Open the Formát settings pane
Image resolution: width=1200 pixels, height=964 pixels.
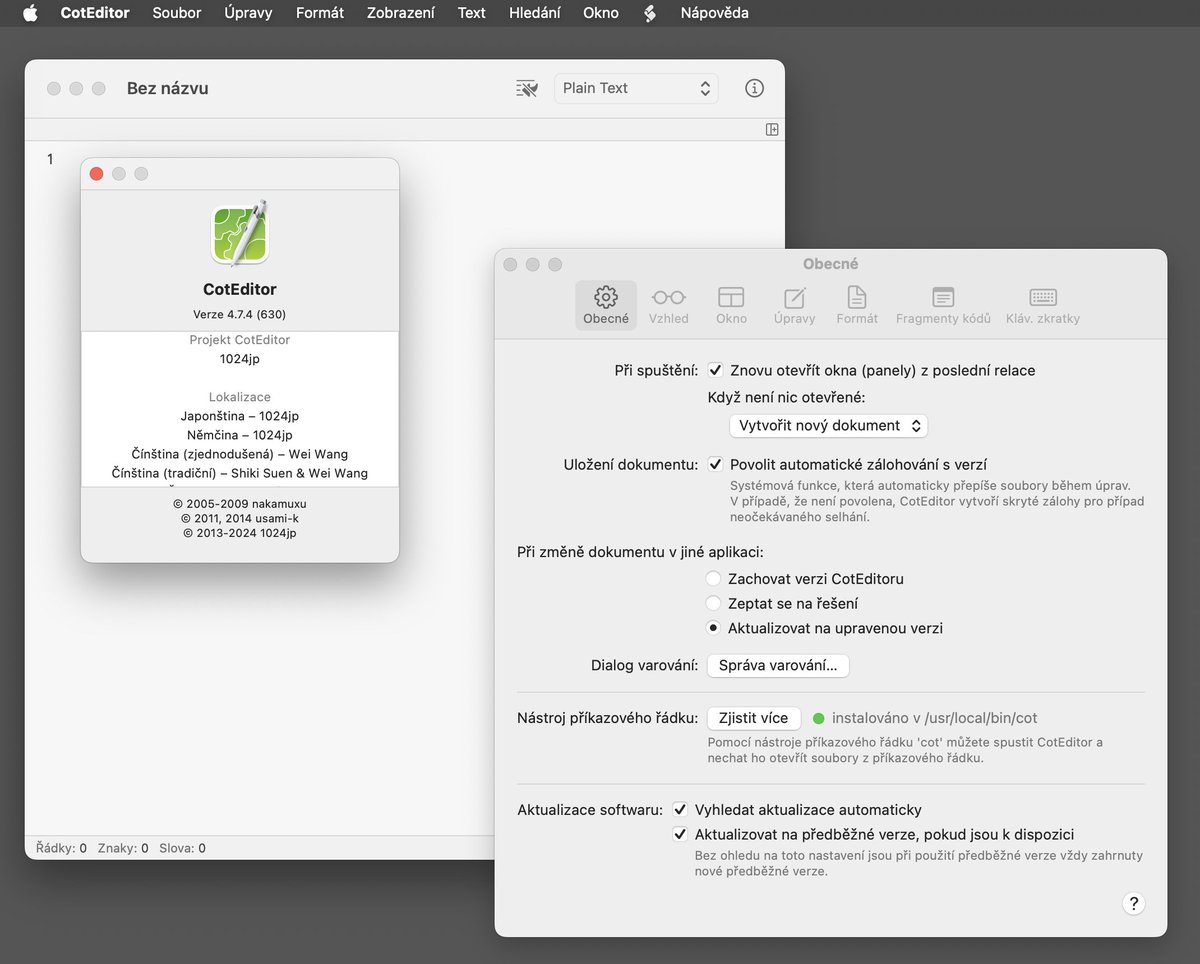pos(857,305)
